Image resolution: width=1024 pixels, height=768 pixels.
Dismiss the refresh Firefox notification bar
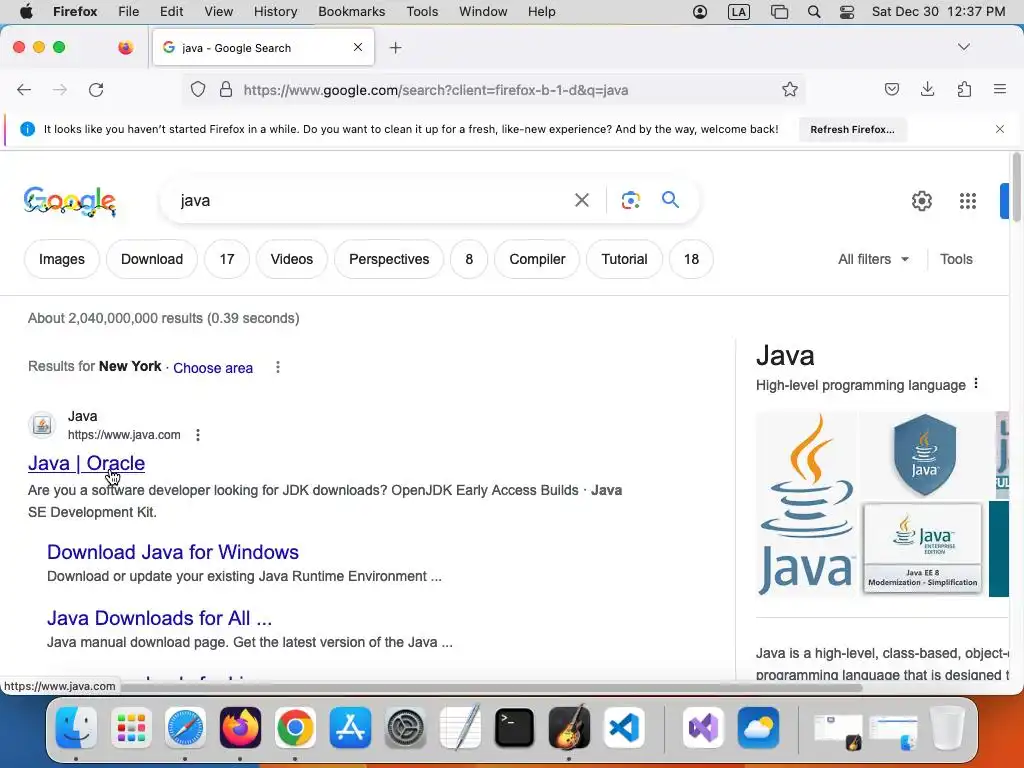[x=1000, y=129]
